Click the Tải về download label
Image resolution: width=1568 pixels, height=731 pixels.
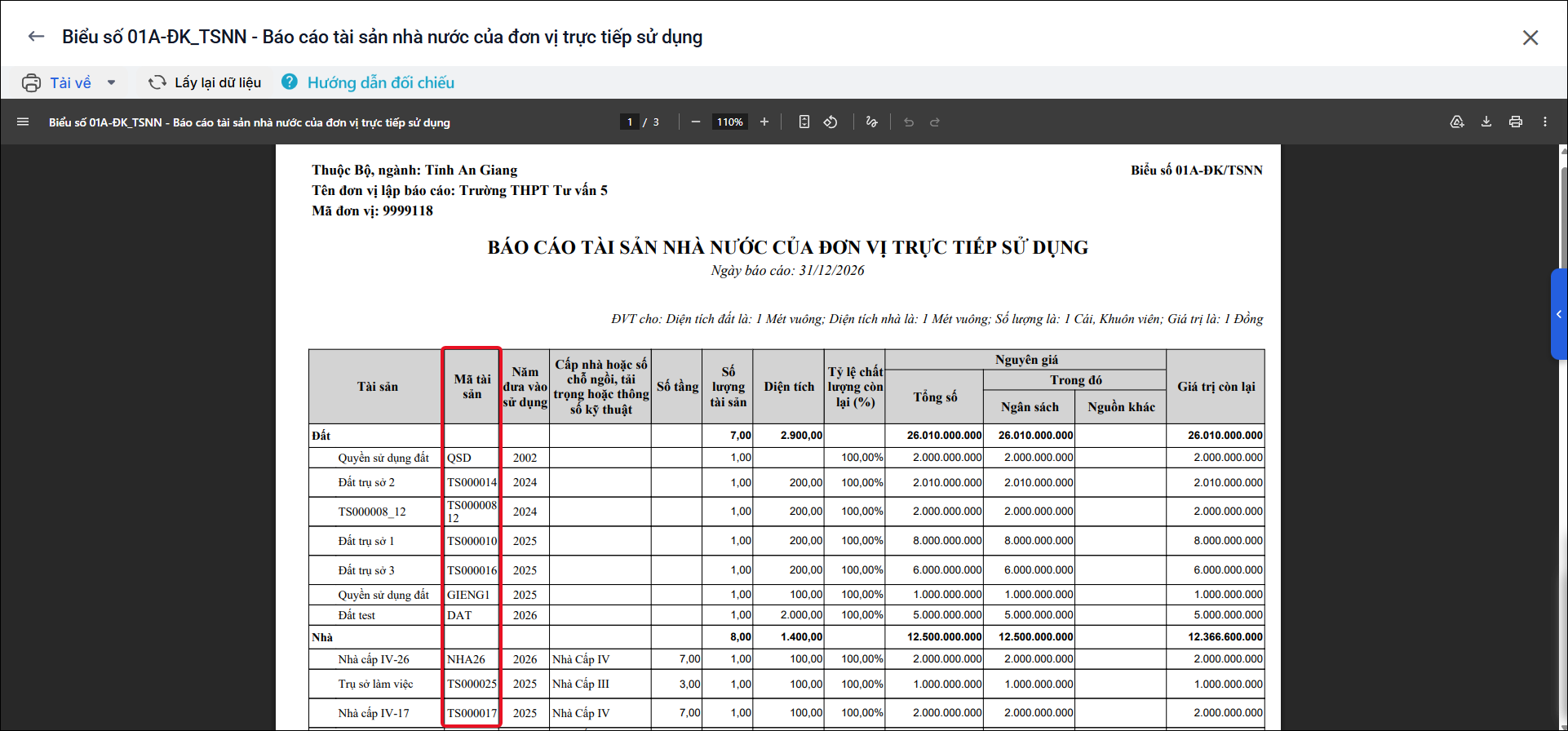[x=71, y=82]
